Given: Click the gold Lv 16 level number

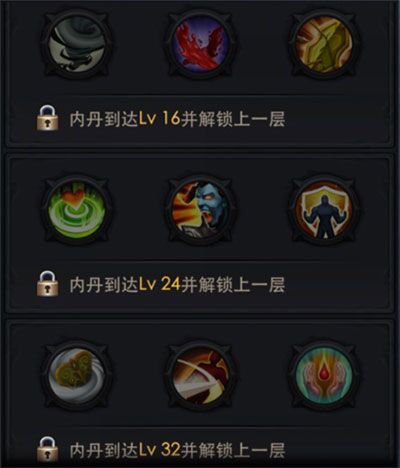Looking at the screenshot, I should 160,118.
